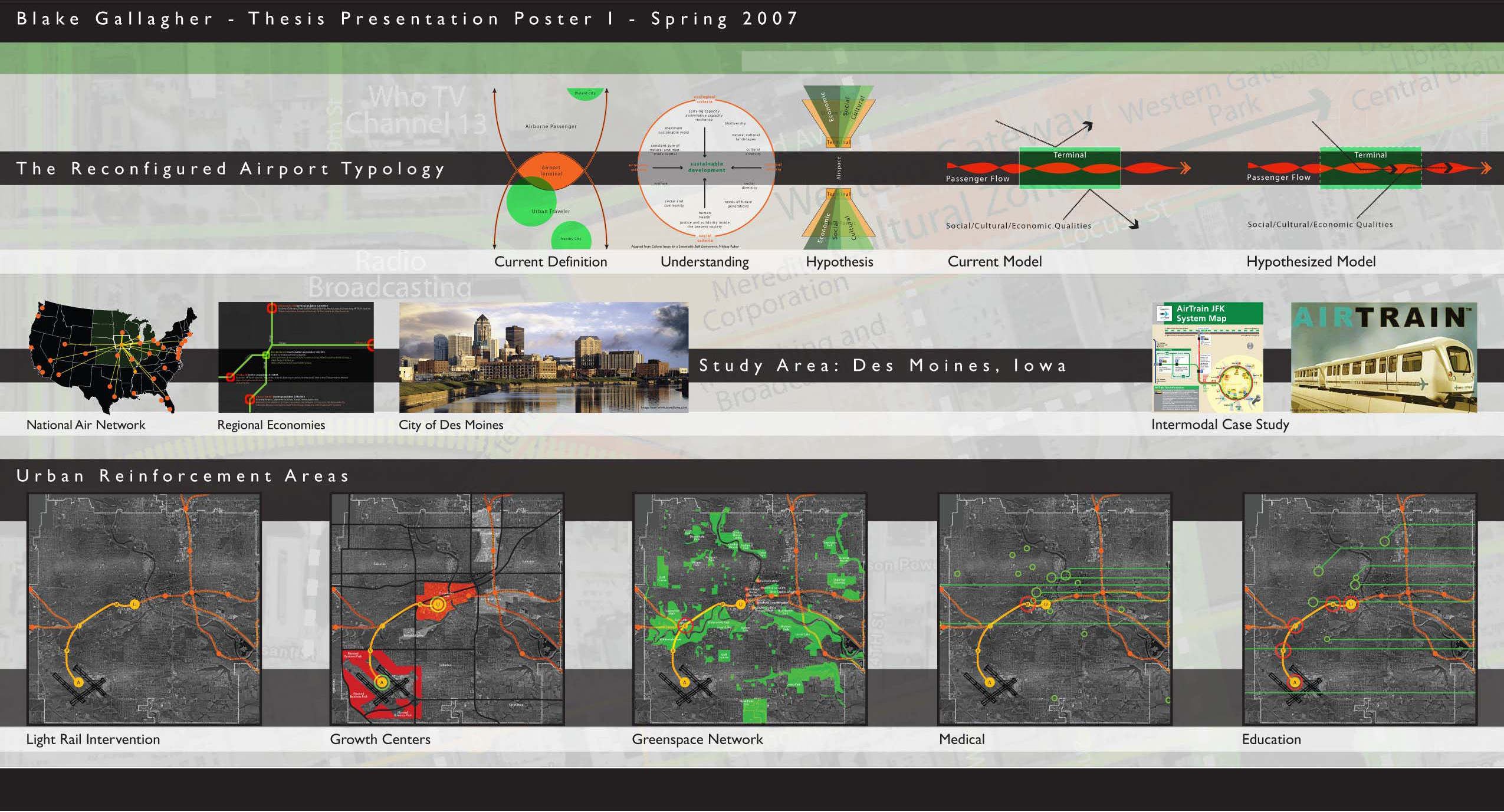Click the 'City of Des Moines' caption
The image size is (1504, 812).
tap(451, 425)
